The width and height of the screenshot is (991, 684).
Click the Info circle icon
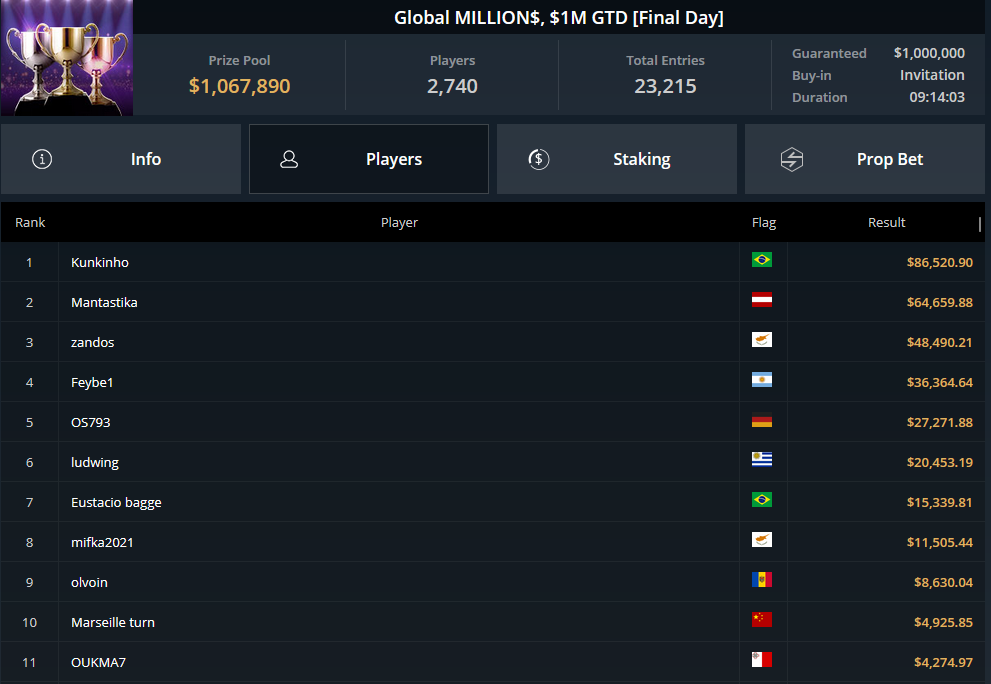pyautogui.click(x=42, y=159)
